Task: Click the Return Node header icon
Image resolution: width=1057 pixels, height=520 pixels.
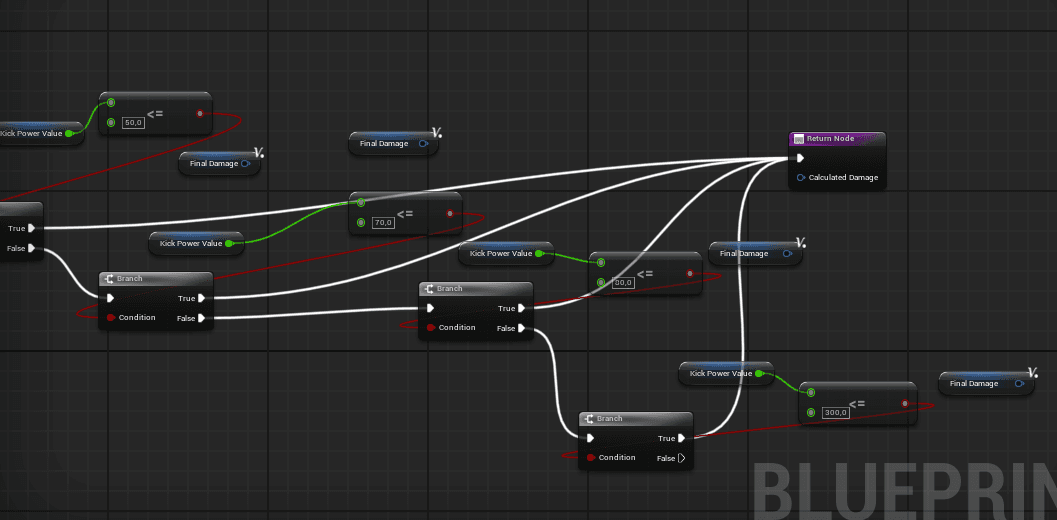Action: (x=799, y=138)
